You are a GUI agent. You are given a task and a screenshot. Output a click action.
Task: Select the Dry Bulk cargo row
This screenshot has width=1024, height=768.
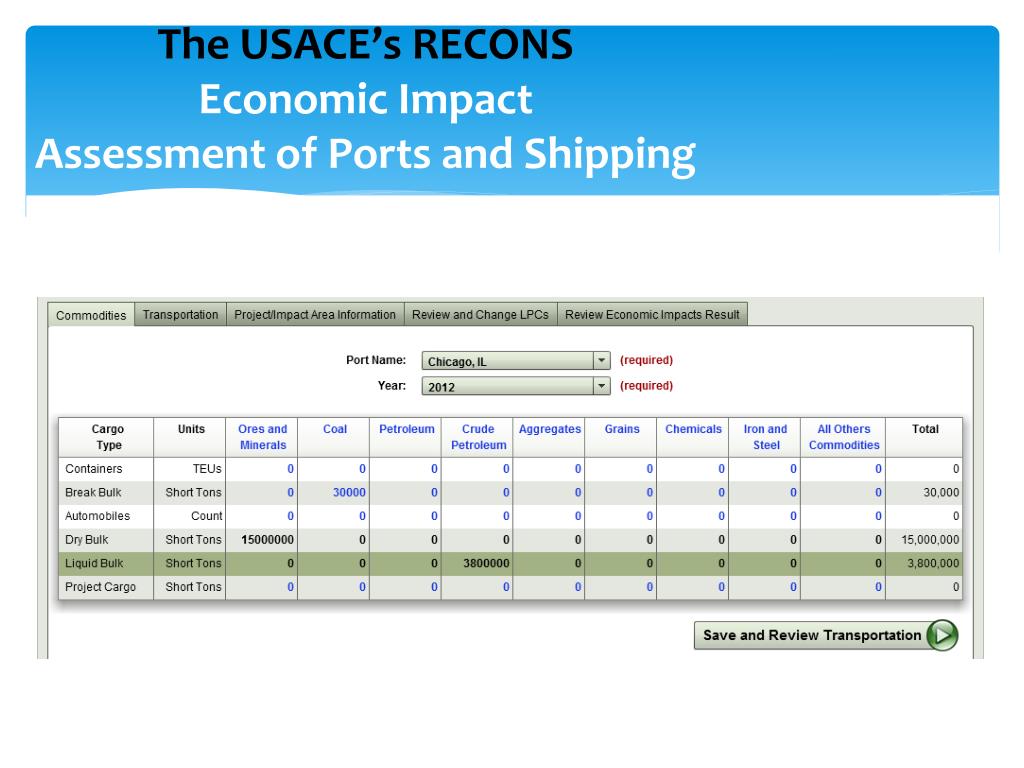click(x=510, y=540)
